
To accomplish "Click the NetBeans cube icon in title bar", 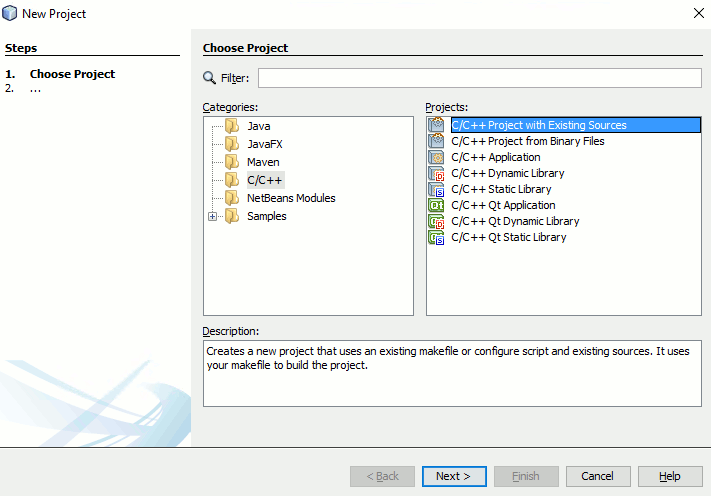I will pos(10,14).
